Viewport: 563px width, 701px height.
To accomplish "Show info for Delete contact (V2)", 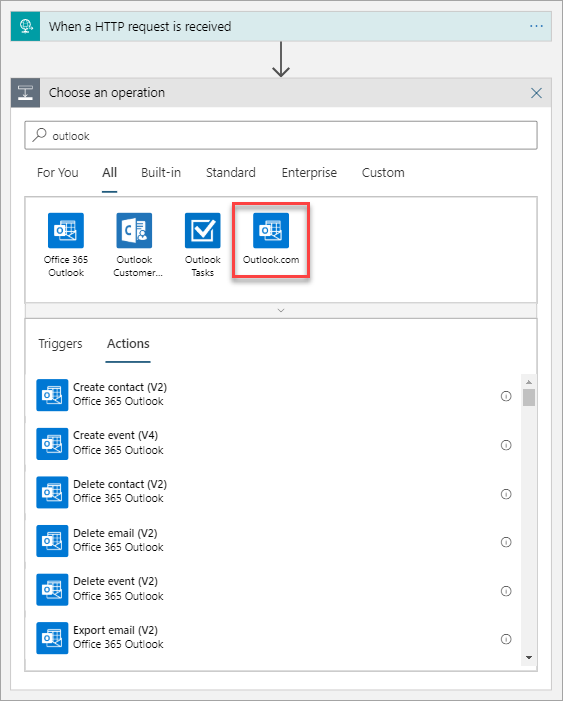I will (506, 494).
